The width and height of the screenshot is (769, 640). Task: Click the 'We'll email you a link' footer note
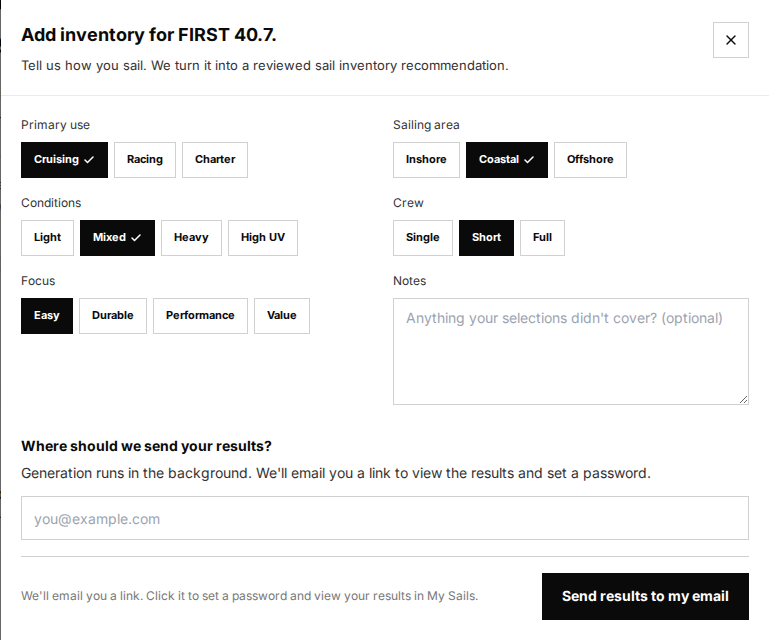coord(250,596)
